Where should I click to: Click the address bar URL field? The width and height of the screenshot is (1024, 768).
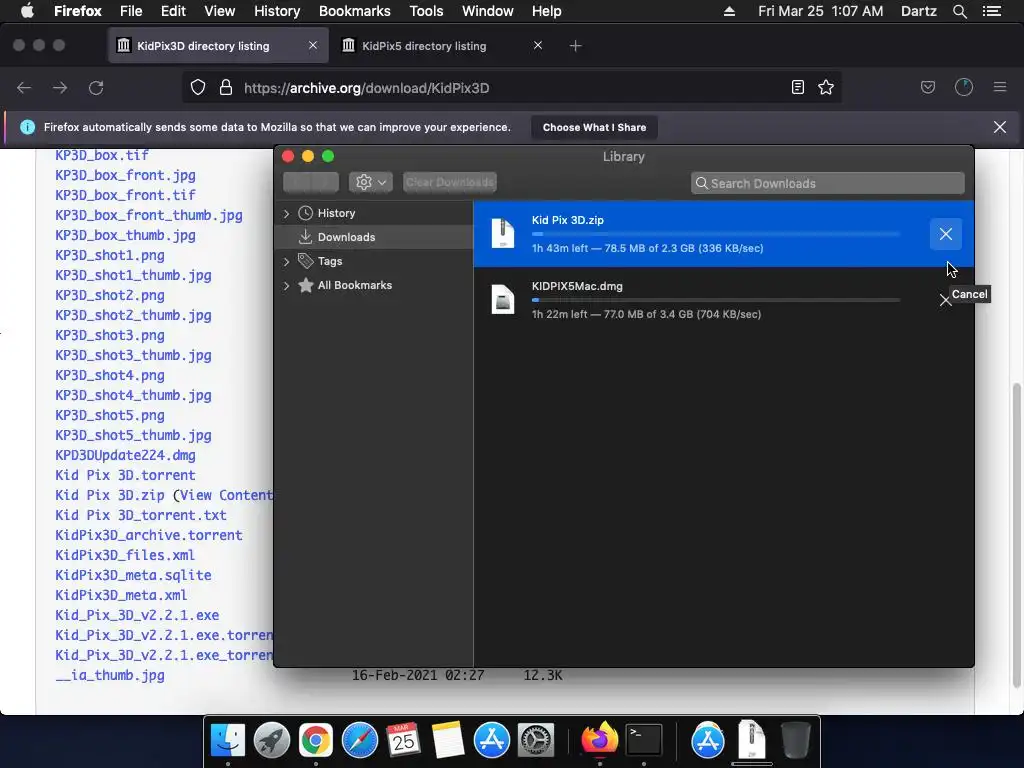point(509,88)
